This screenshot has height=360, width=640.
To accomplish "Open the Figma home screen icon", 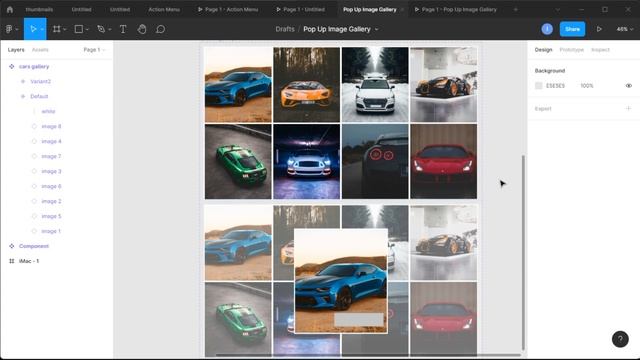I will (x=10, y=9).
